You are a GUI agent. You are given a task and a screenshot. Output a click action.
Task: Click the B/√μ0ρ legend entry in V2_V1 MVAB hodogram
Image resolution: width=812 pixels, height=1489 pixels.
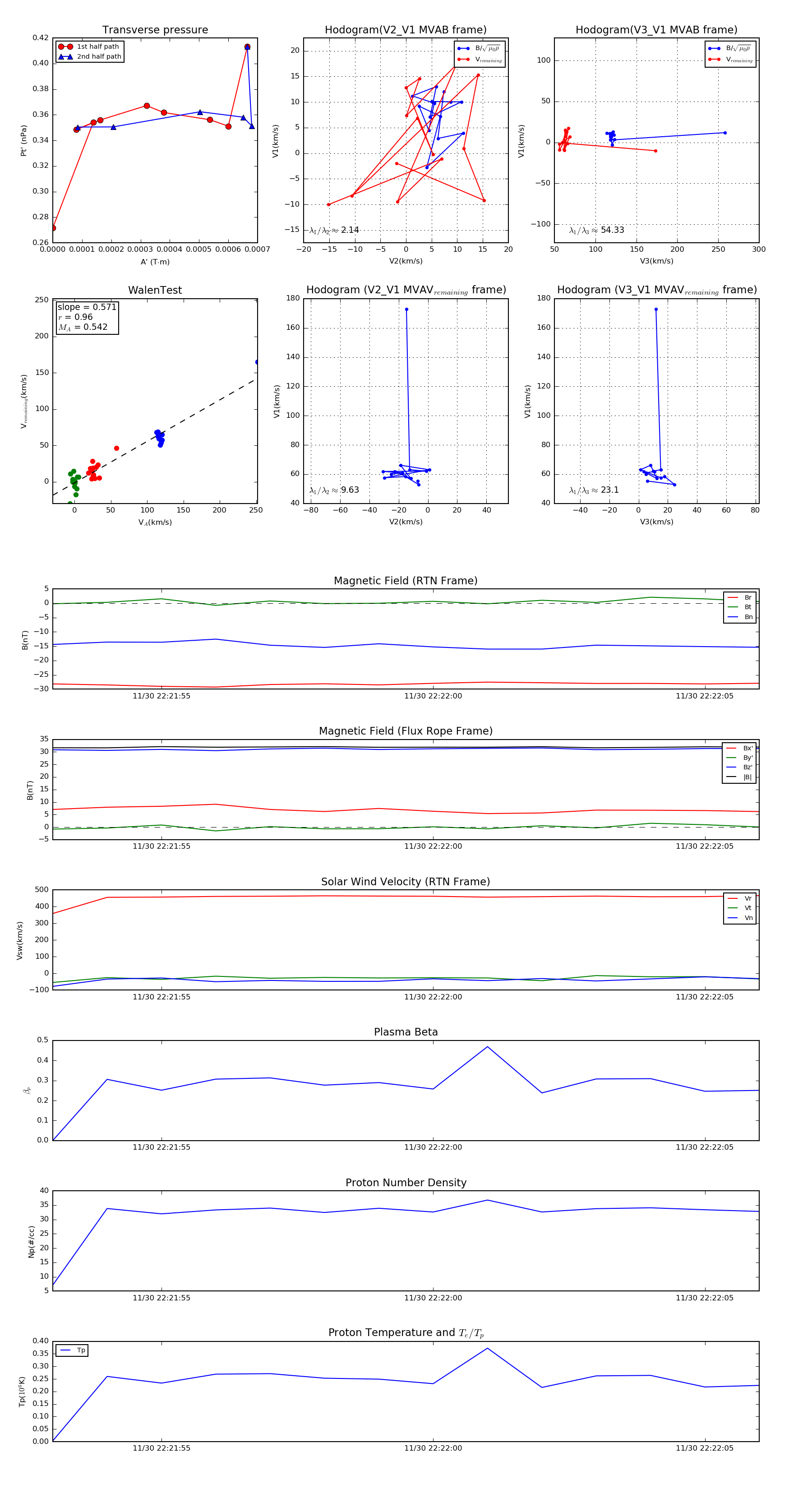coord(479,49)
